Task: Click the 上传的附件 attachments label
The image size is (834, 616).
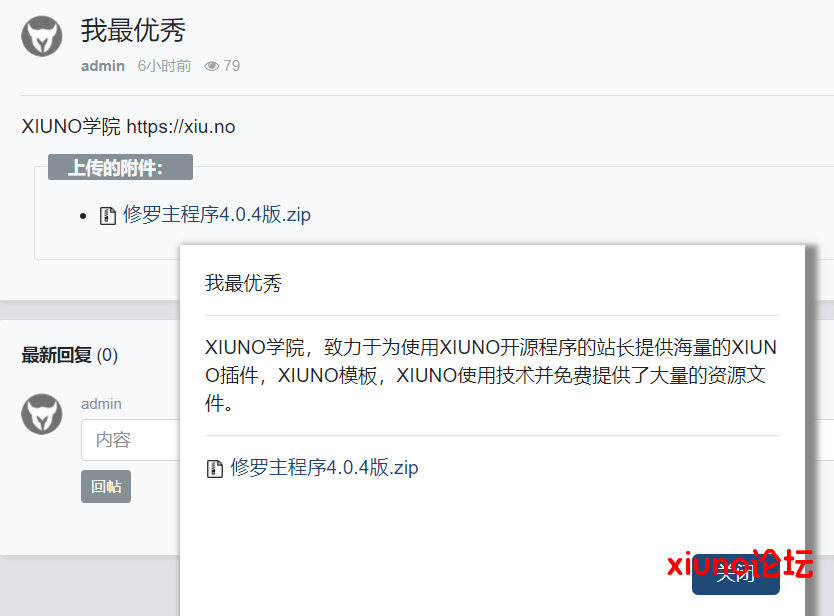Action: [x=120, y=167]
